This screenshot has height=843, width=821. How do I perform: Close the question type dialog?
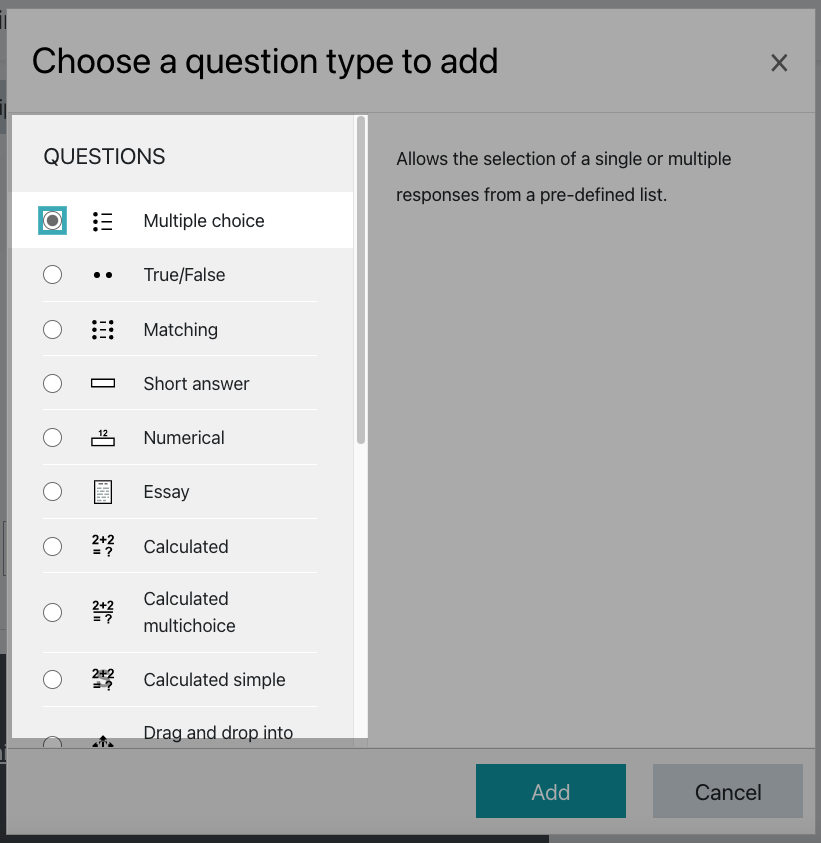click(779, 63)
